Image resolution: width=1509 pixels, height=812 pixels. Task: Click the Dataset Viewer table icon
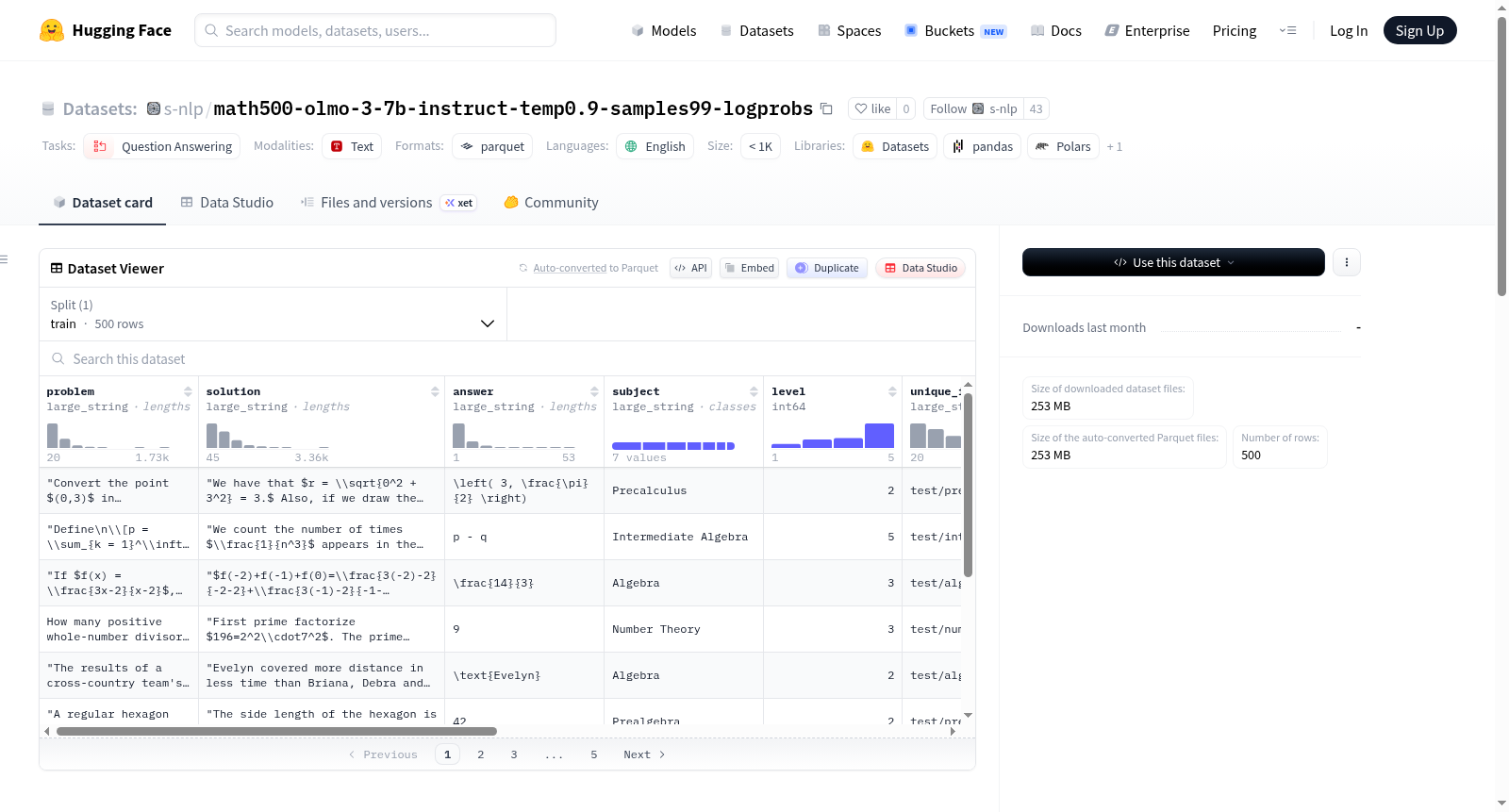coord(57,268)
